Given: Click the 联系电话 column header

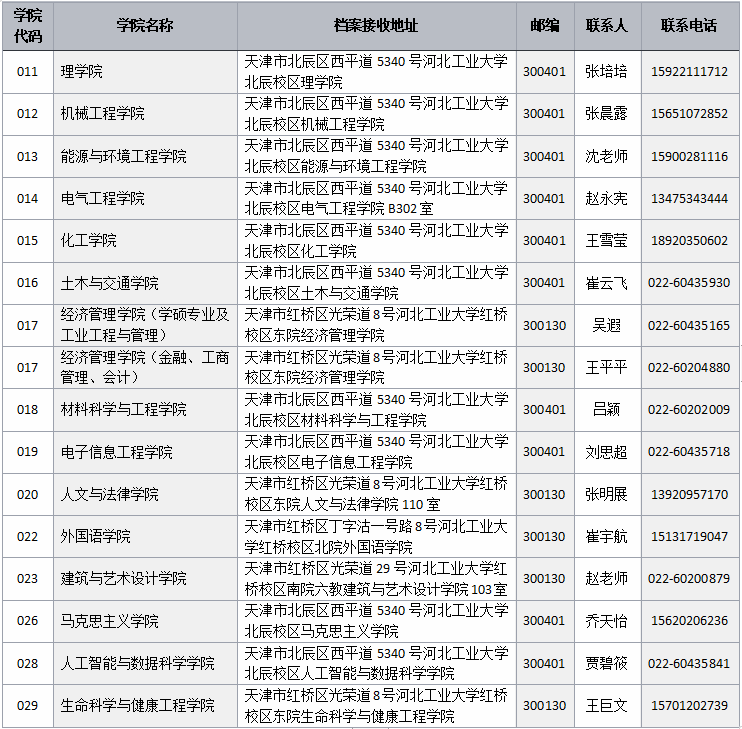Looking at the screenshot, I should [x=689, y=26].
